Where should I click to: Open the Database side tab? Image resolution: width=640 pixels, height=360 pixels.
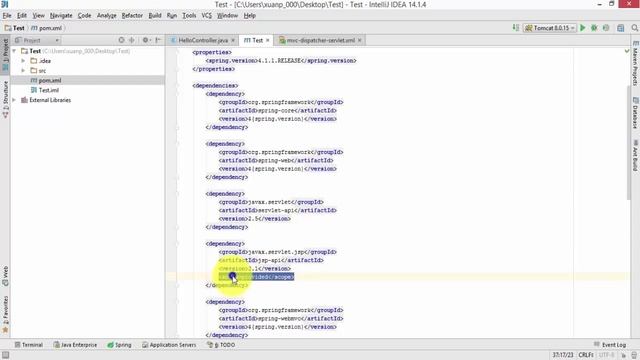[x=635, y=113]
